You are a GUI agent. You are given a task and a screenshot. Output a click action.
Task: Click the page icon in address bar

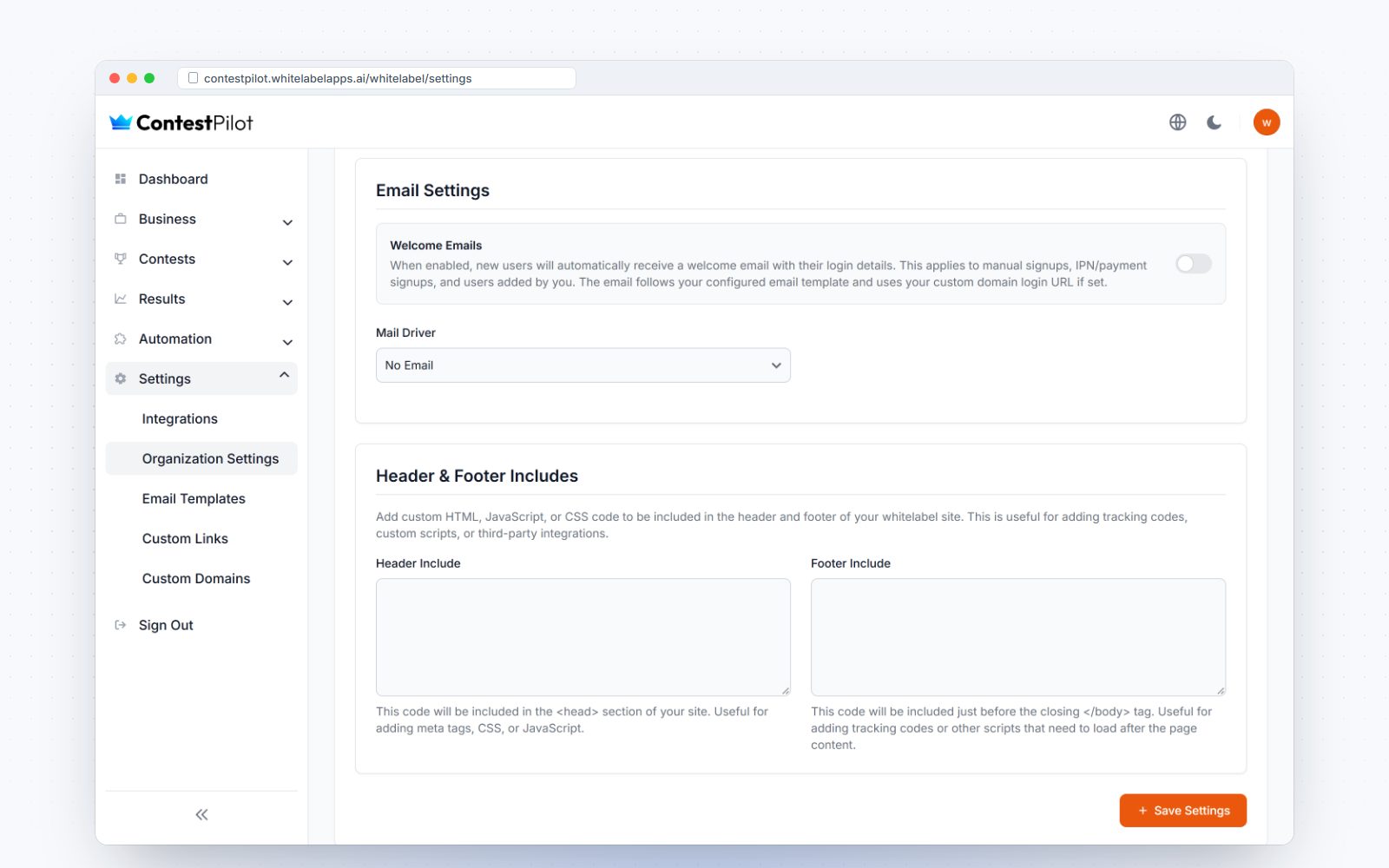pos(193,78)
